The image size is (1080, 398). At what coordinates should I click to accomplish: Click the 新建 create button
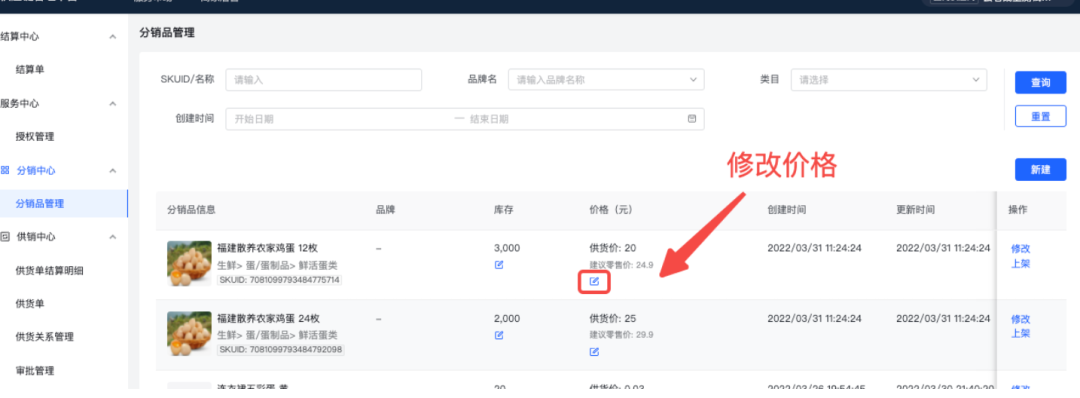point(1040,169)
